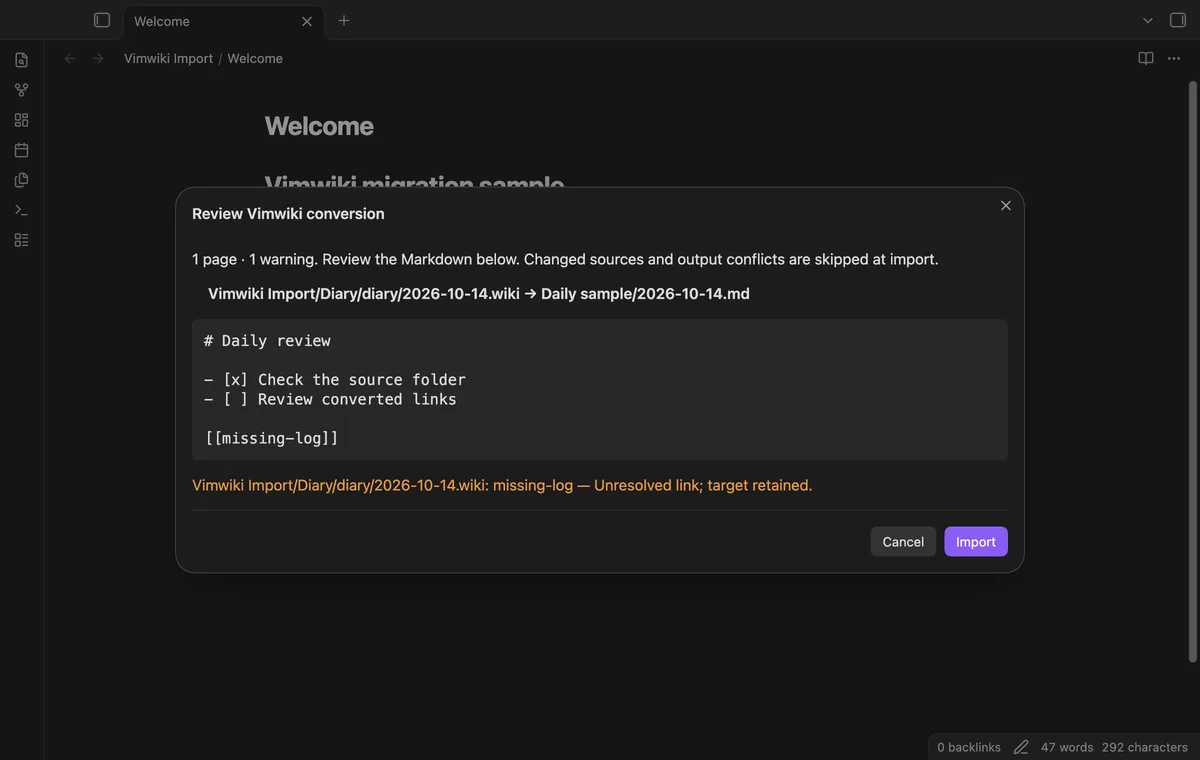1200x760 pixels.
Task: Click the '[[missing-log]]' line in preview
Action: point(271,438)
